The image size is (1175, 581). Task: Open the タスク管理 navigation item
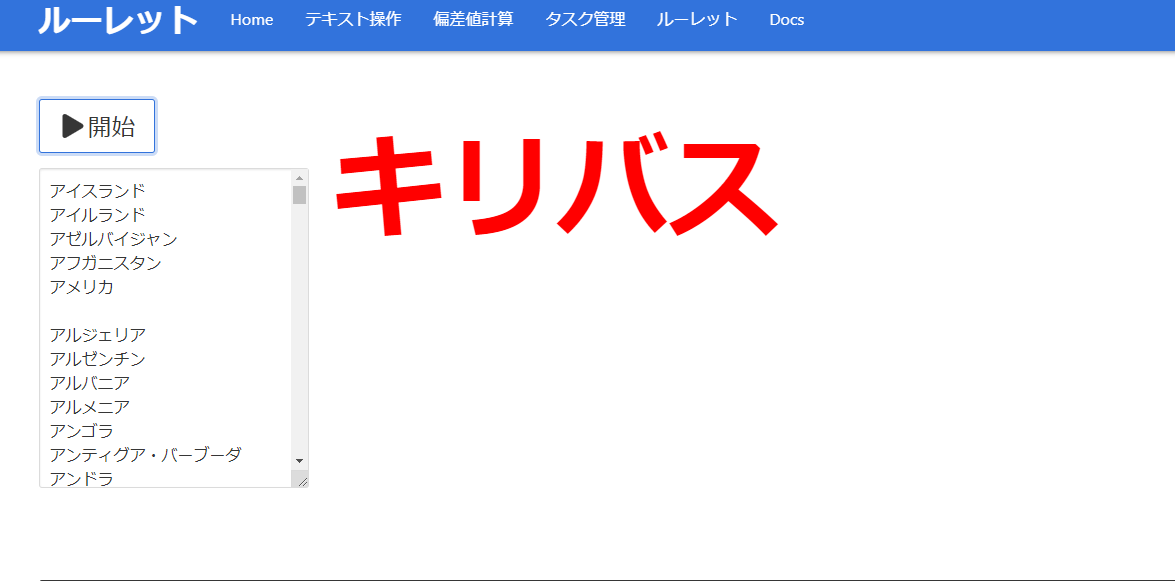584,19
